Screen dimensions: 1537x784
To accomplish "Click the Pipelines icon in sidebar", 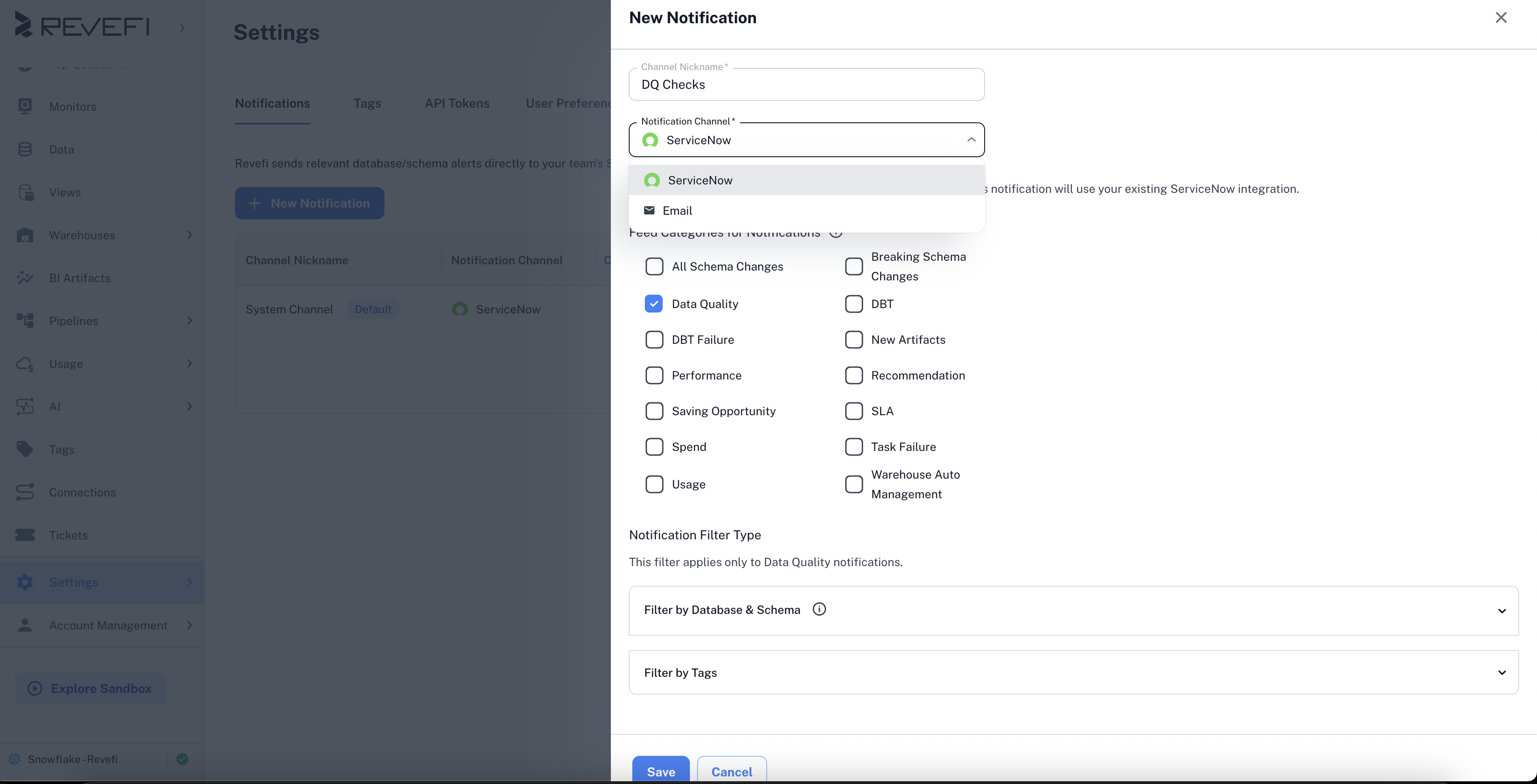I will pyautogui.click(x=25, y=321).
